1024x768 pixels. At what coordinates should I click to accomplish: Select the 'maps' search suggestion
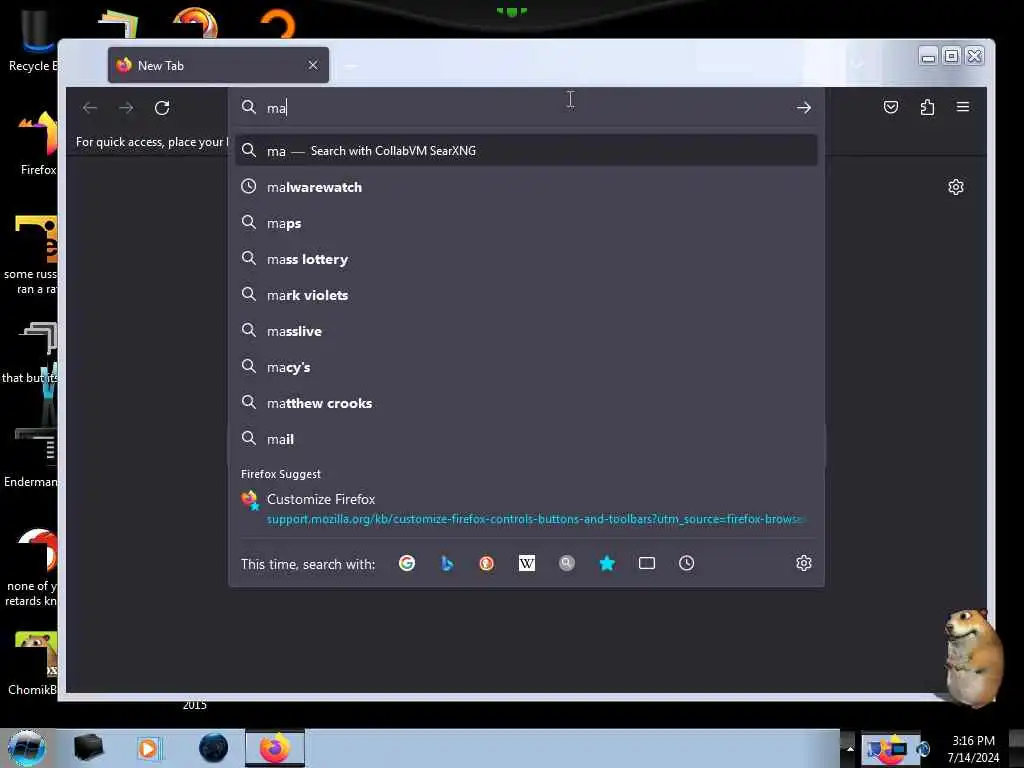tap(526, 223)
